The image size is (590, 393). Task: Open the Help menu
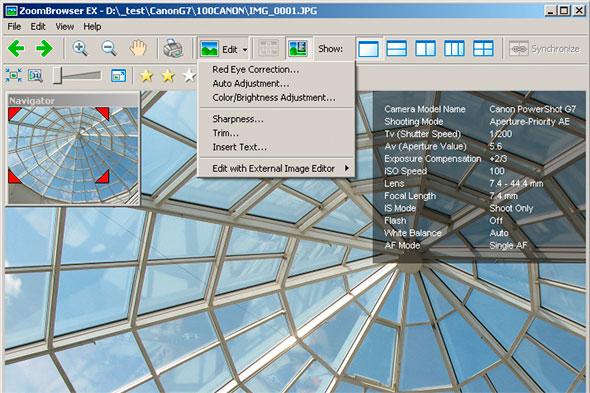coord(92,27)
